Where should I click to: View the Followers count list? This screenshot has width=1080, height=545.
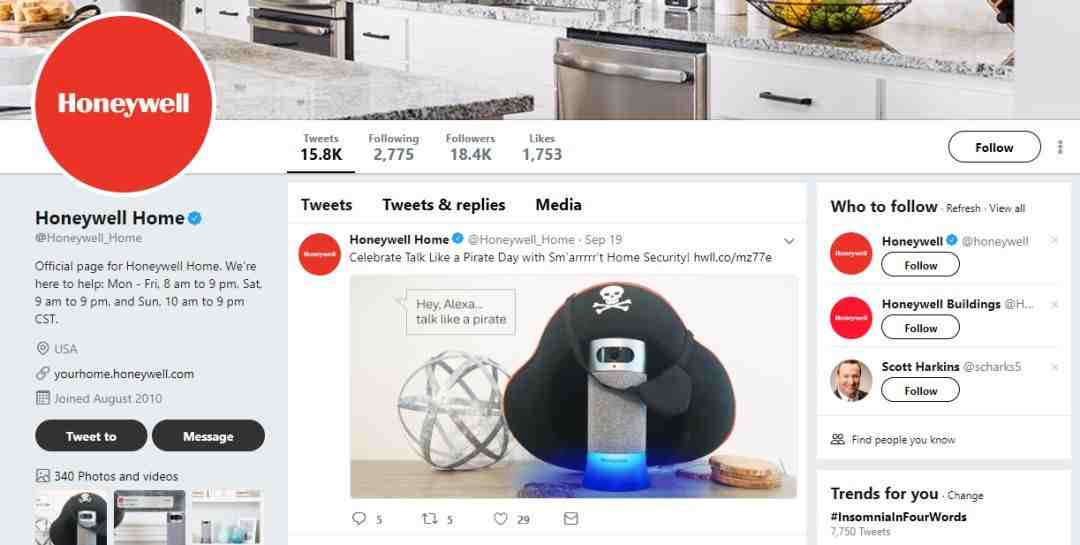pyautogui.click(x=470, y=147)
